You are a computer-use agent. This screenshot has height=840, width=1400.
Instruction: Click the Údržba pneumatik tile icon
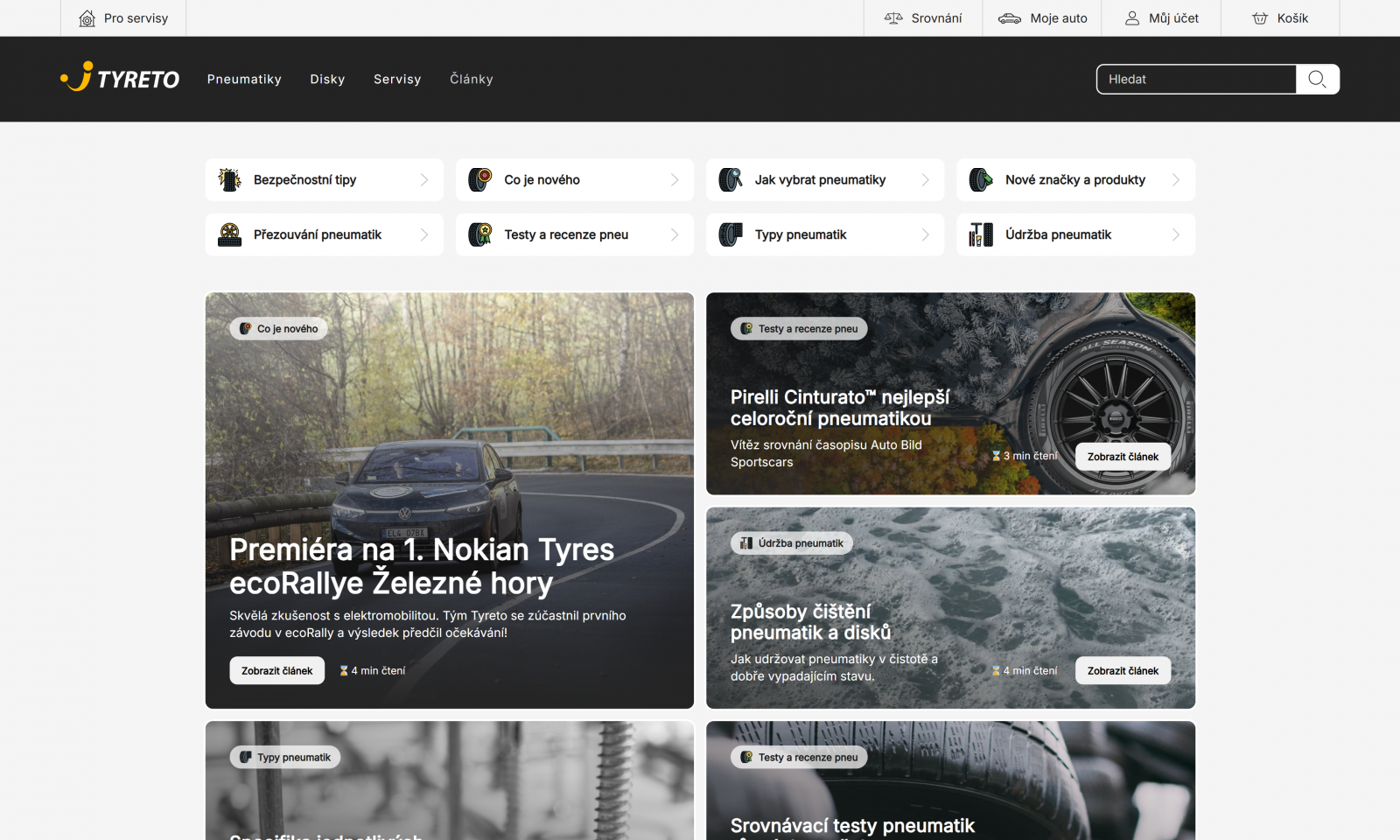[x=981, y=234]
